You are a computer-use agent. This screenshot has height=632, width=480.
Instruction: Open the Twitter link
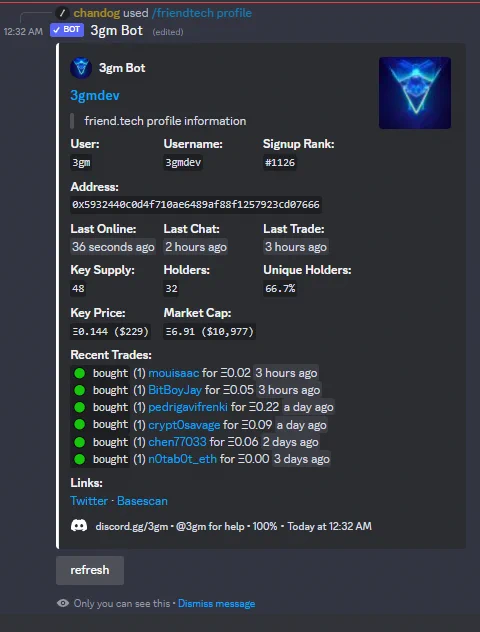click(89, 501)
